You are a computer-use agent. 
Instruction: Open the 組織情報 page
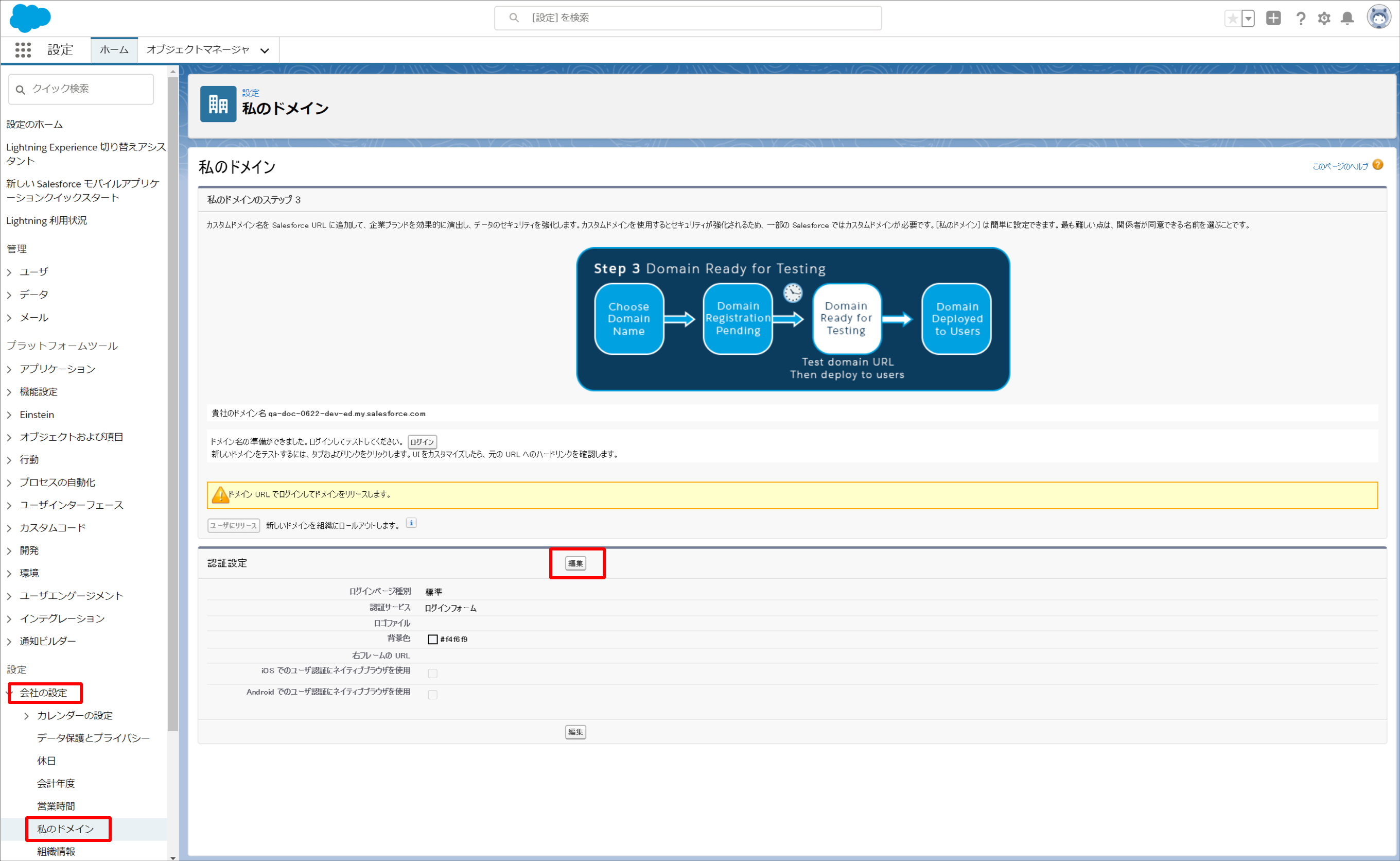pyautogui.click(x=56, y=851)
